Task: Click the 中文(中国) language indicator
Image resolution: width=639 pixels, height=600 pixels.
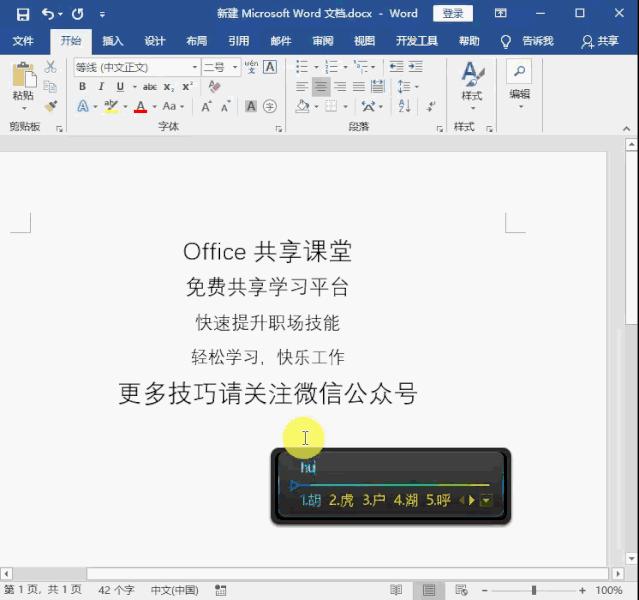Action: pyautogui.click(x=175, y=590)
